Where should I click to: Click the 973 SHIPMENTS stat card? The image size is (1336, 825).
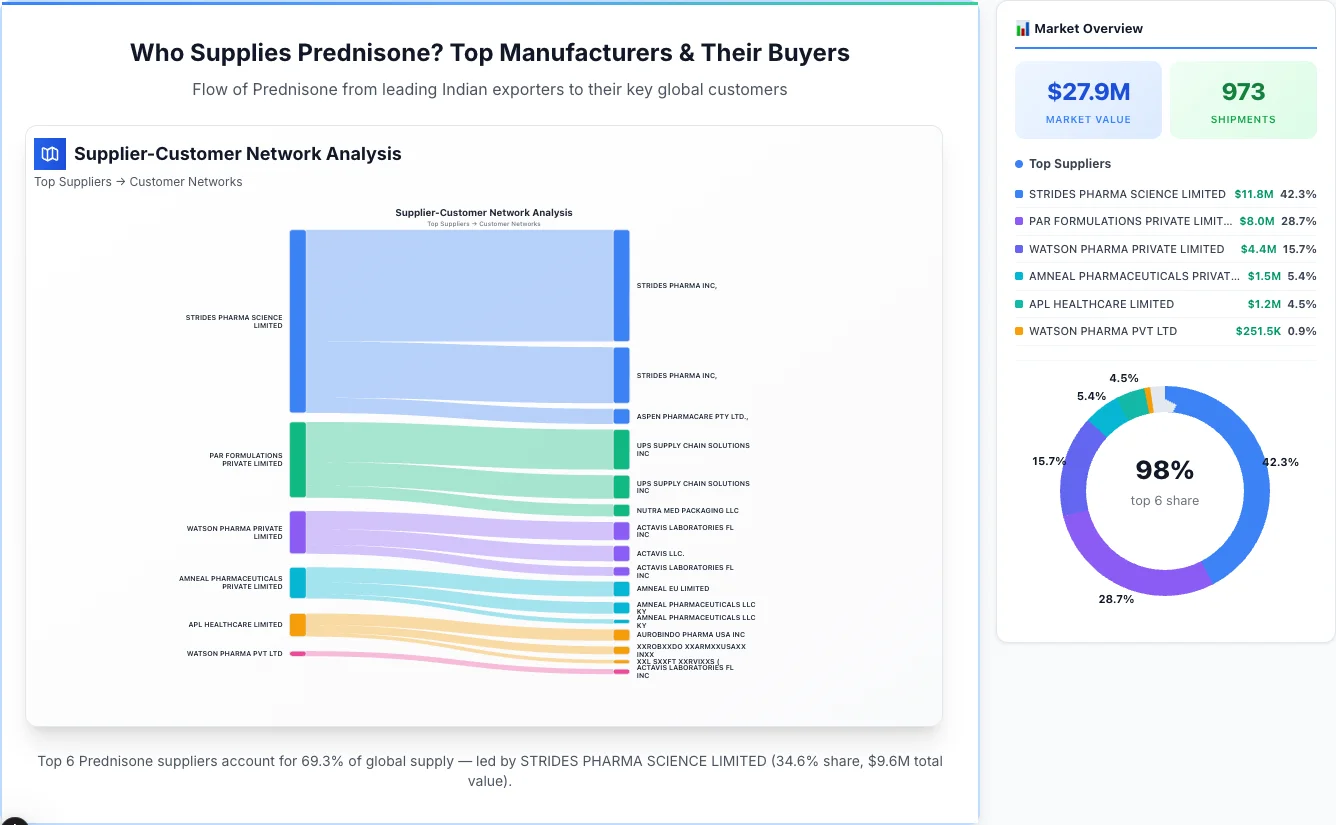coord(1243,99)
